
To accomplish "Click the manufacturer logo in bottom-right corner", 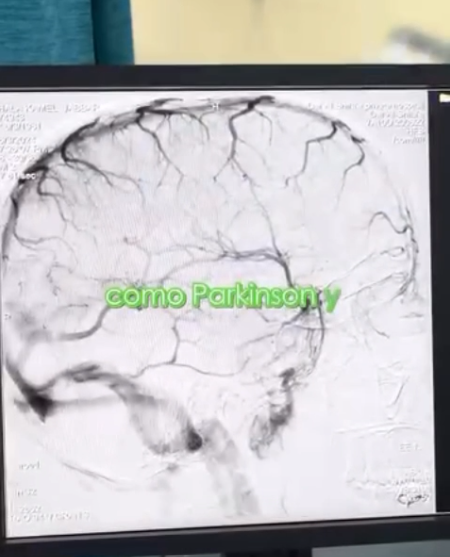I will click(x=413, y=498).
